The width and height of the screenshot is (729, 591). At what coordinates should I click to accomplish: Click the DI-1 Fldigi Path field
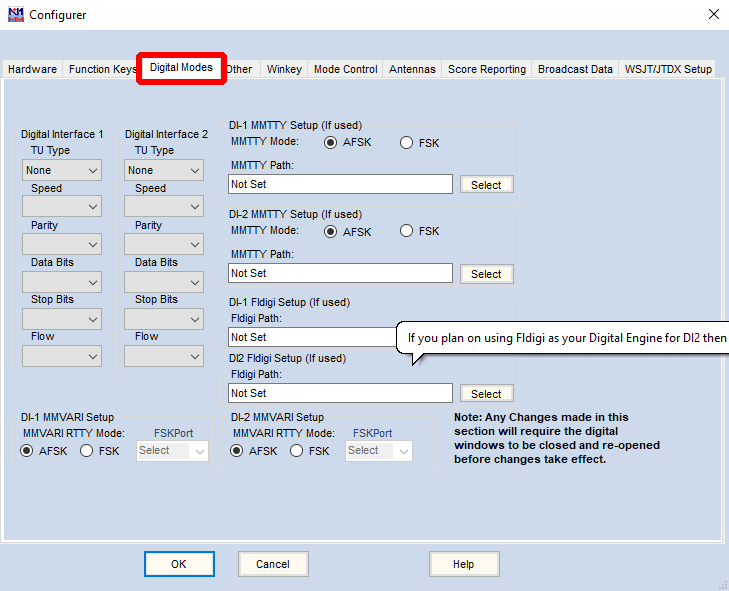click(312, 337)
